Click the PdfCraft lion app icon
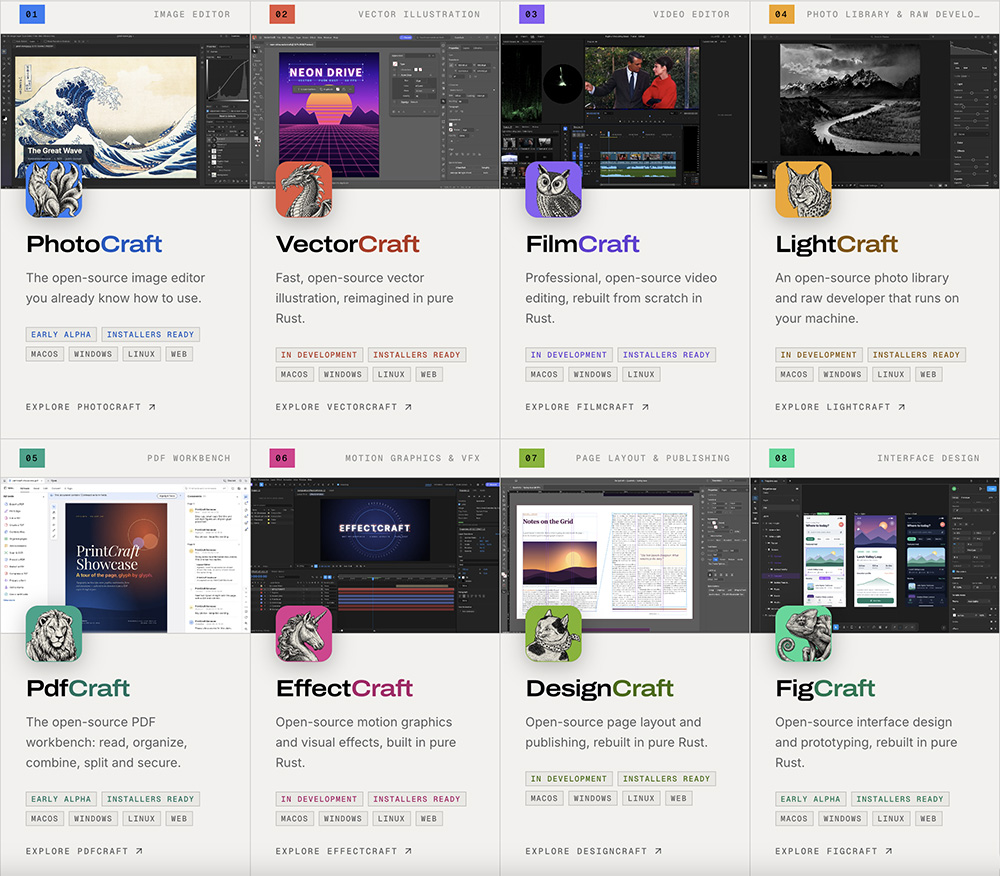 (54, 634)
